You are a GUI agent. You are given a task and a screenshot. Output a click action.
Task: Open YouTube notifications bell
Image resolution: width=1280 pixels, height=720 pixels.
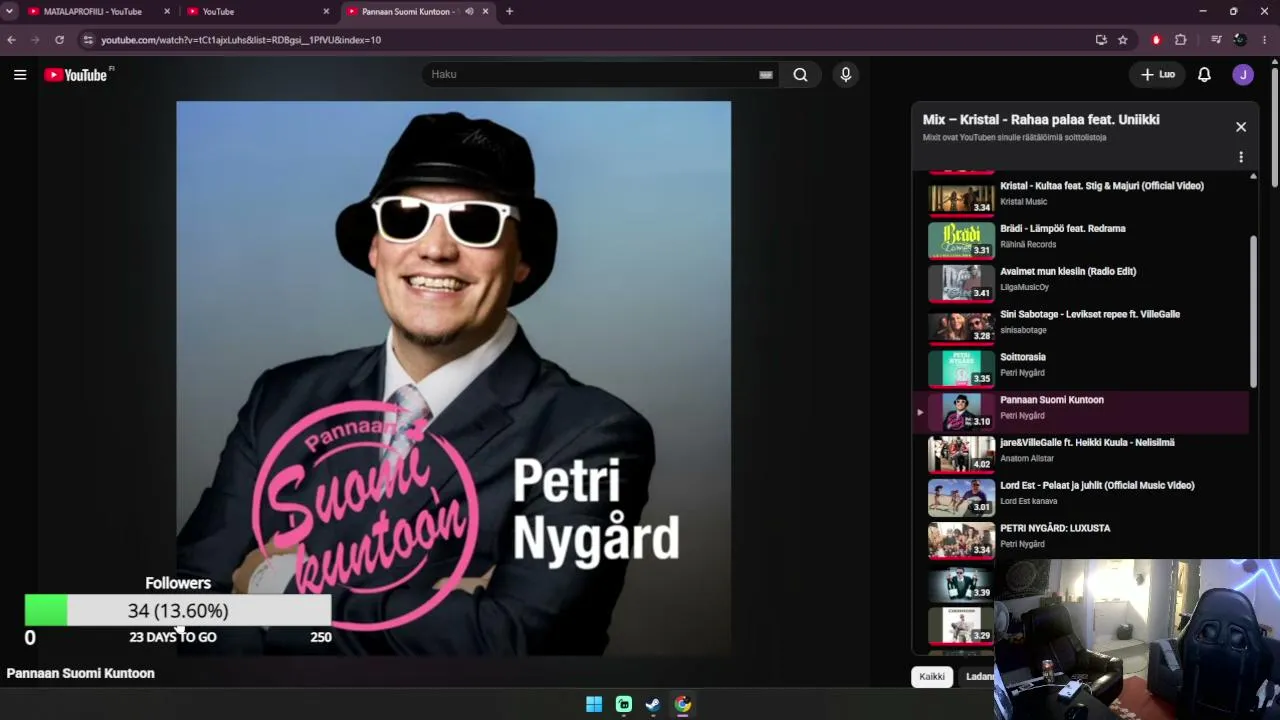(x=1205, y=75)
